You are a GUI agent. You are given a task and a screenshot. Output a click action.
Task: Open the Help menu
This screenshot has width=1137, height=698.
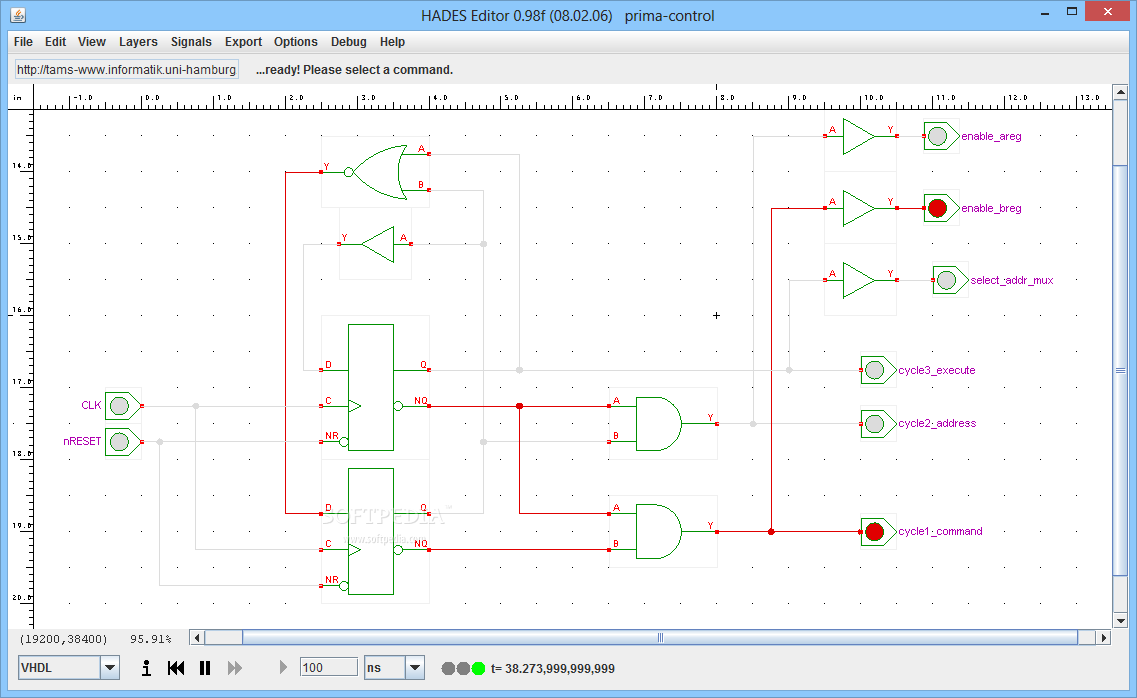392,42
